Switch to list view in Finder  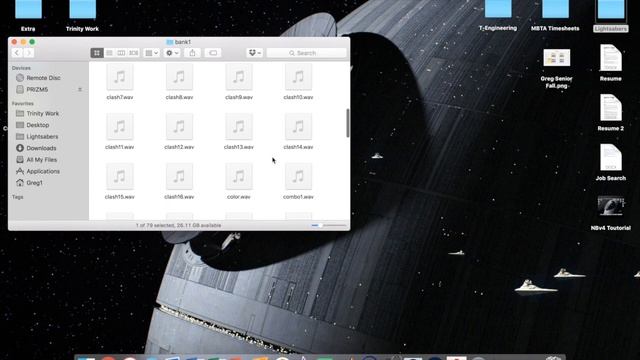pos(109,53)
